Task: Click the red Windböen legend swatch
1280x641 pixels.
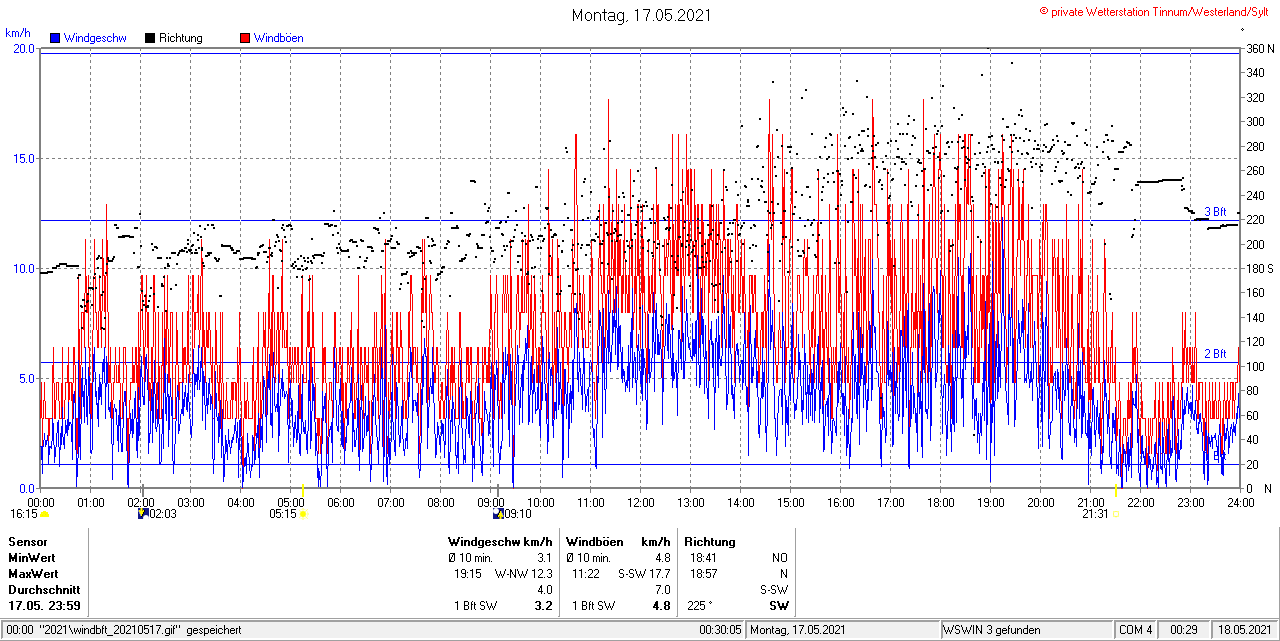Action: point(245,38)
